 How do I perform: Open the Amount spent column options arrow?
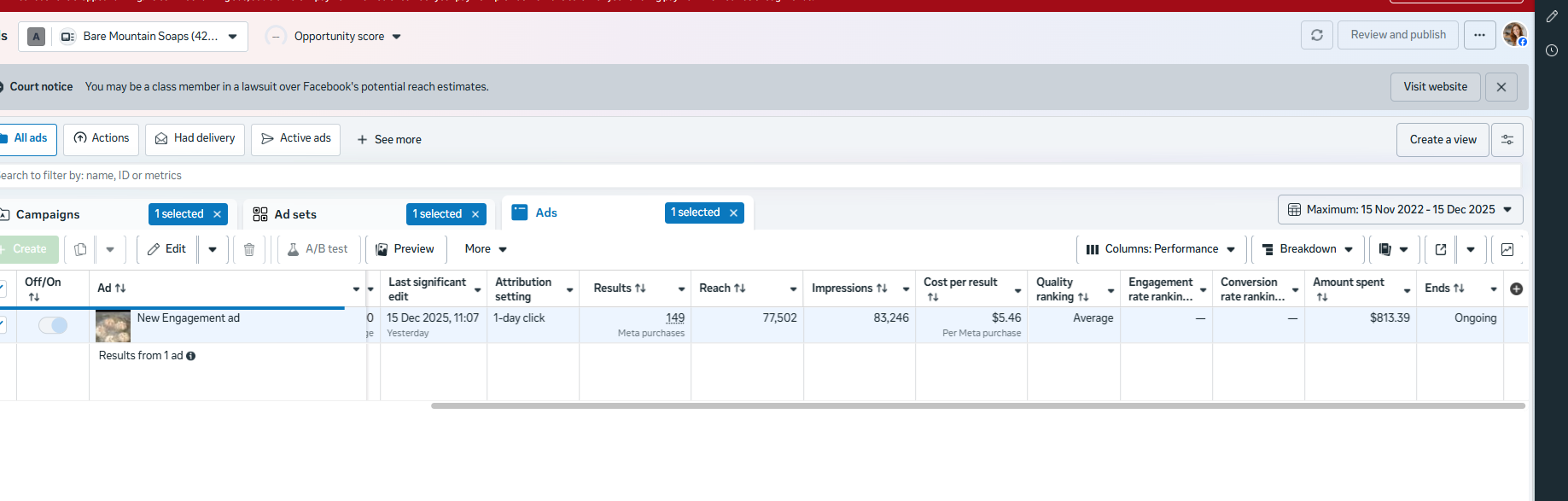[x=1407, y=291]
